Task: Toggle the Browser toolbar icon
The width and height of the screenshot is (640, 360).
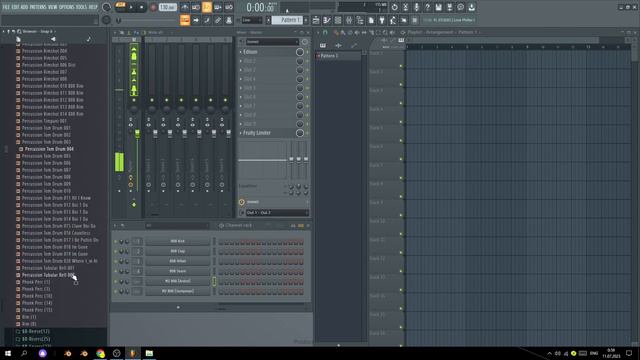Action: tap(360, 20)
